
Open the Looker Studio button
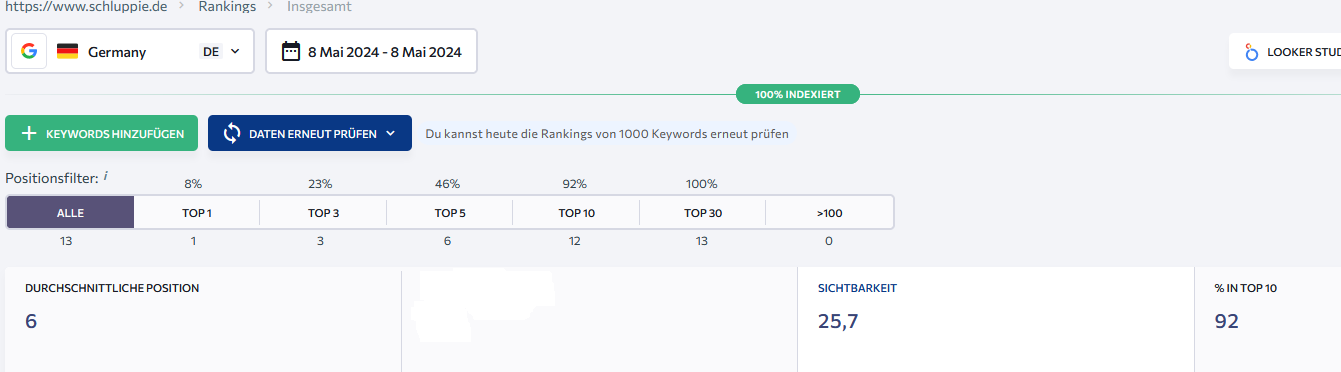[1285, 52]
